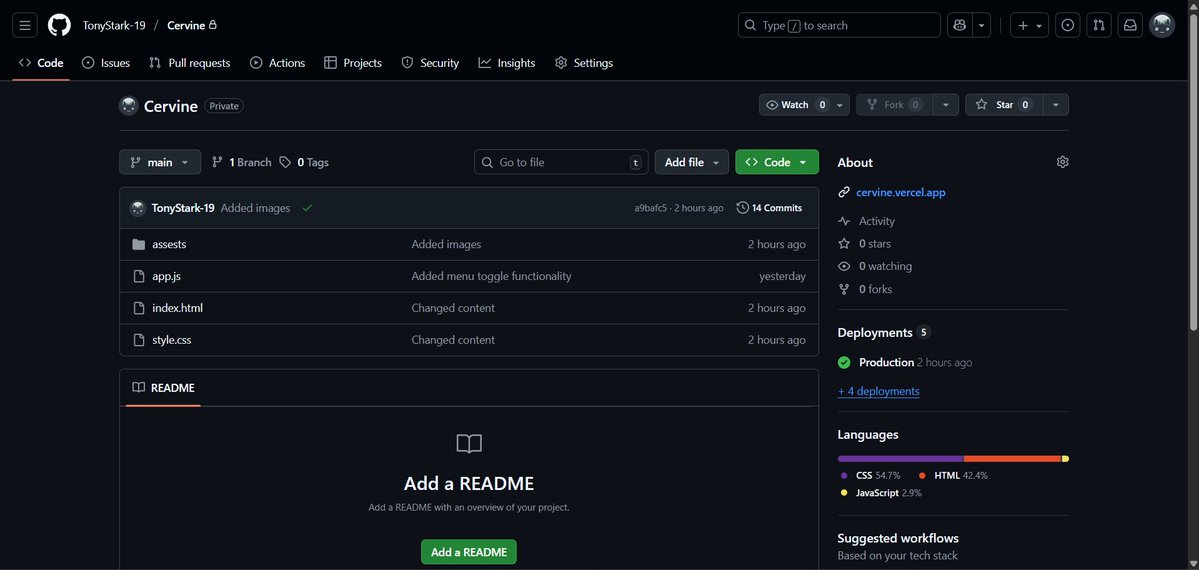The image size is (1199, 570).
Task: Open the Production deployment link
Action: pos(886,363)
